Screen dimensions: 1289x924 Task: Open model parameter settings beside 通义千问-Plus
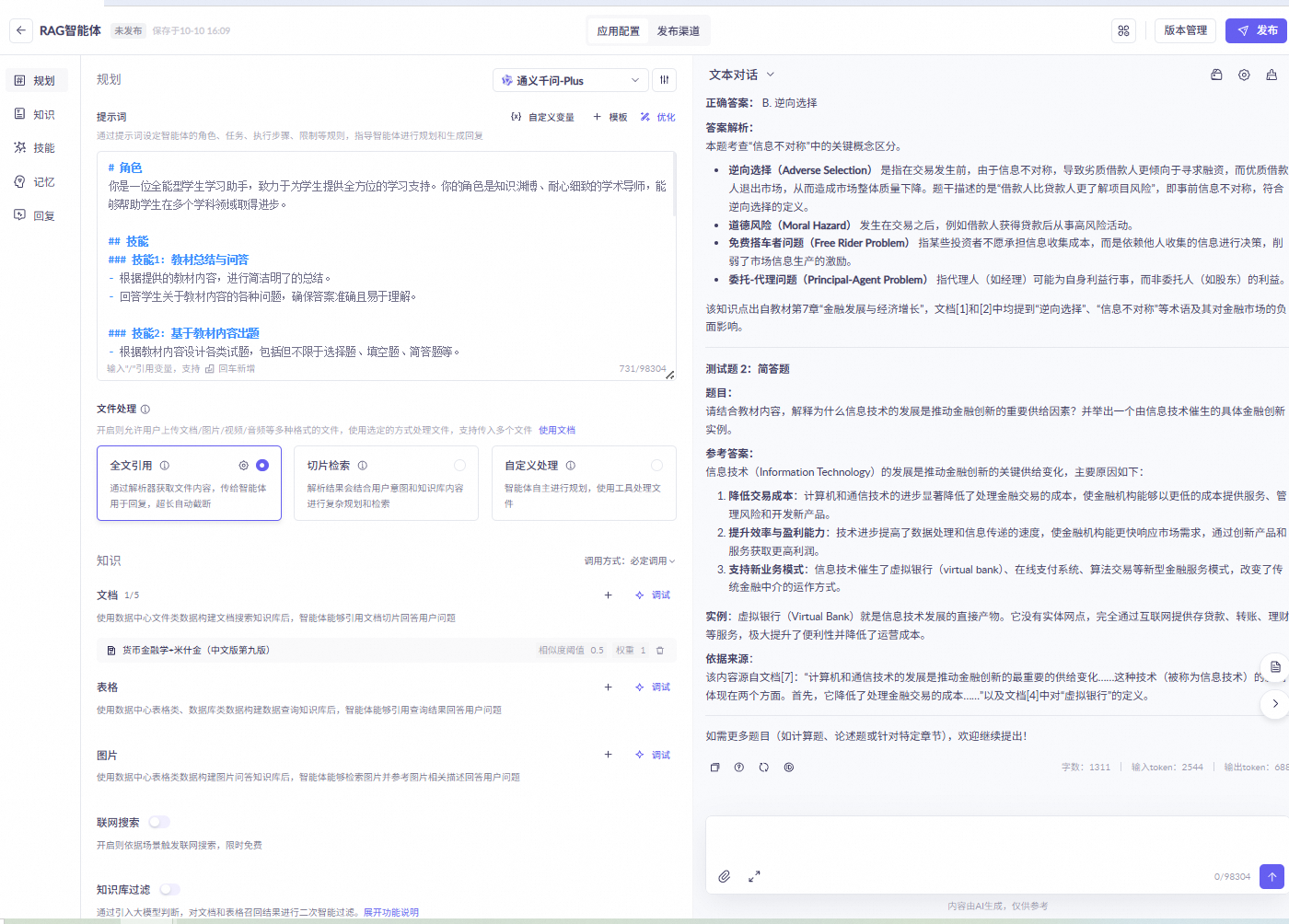point(665,80)
